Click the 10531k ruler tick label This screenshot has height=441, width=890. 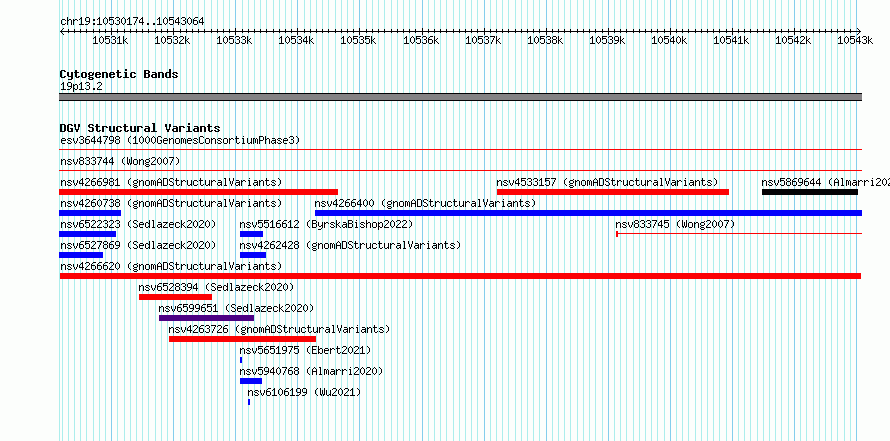[x=110, y=40]
